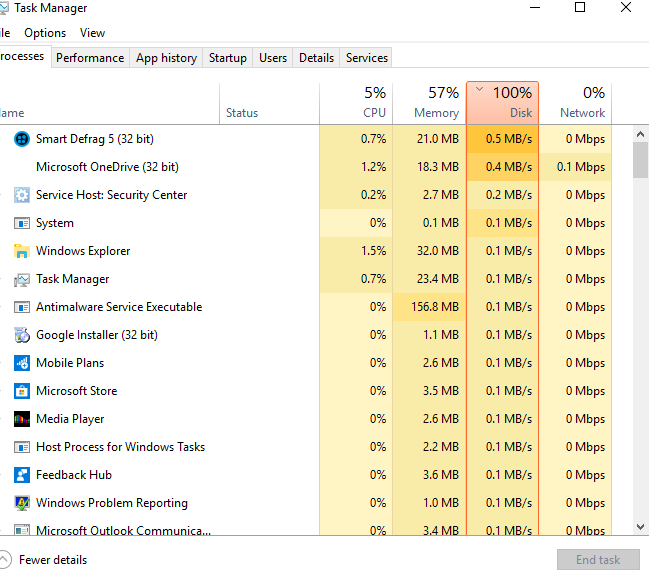The width and height of the screenshot is (649, 577).
Task: Sort by the Network column header
Action: [x=575, y=103]
